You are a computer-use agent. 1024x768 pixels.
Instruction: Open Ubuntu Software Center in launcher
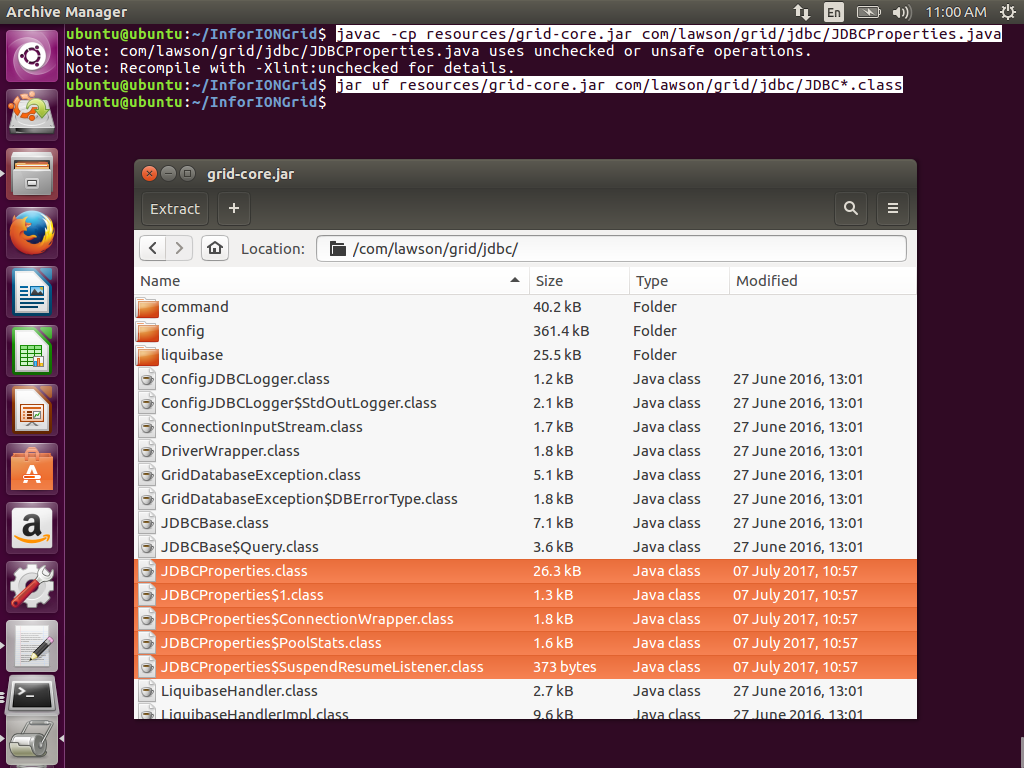coord(33,469)
